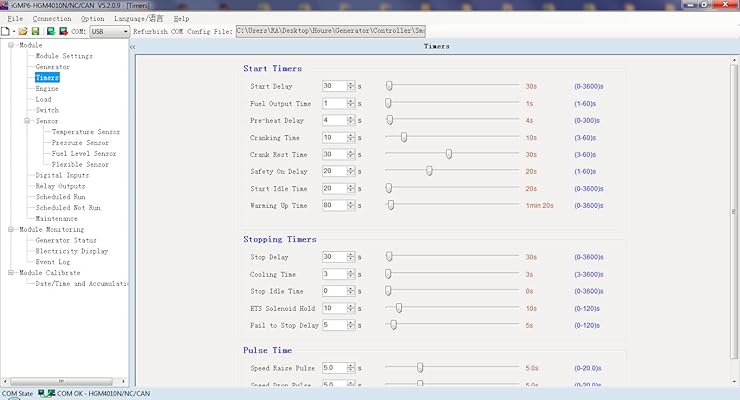Collapse the Module Monitoring tree node
The image size is (740, 400).
10,230
